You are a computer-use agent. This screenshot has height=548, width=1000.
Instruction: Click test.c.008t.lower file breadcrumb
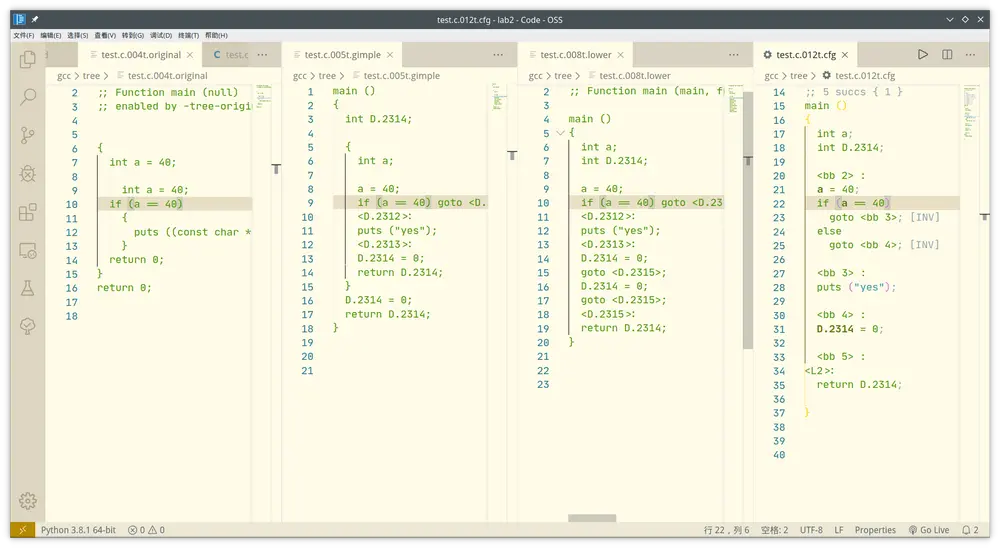point(635,76)
